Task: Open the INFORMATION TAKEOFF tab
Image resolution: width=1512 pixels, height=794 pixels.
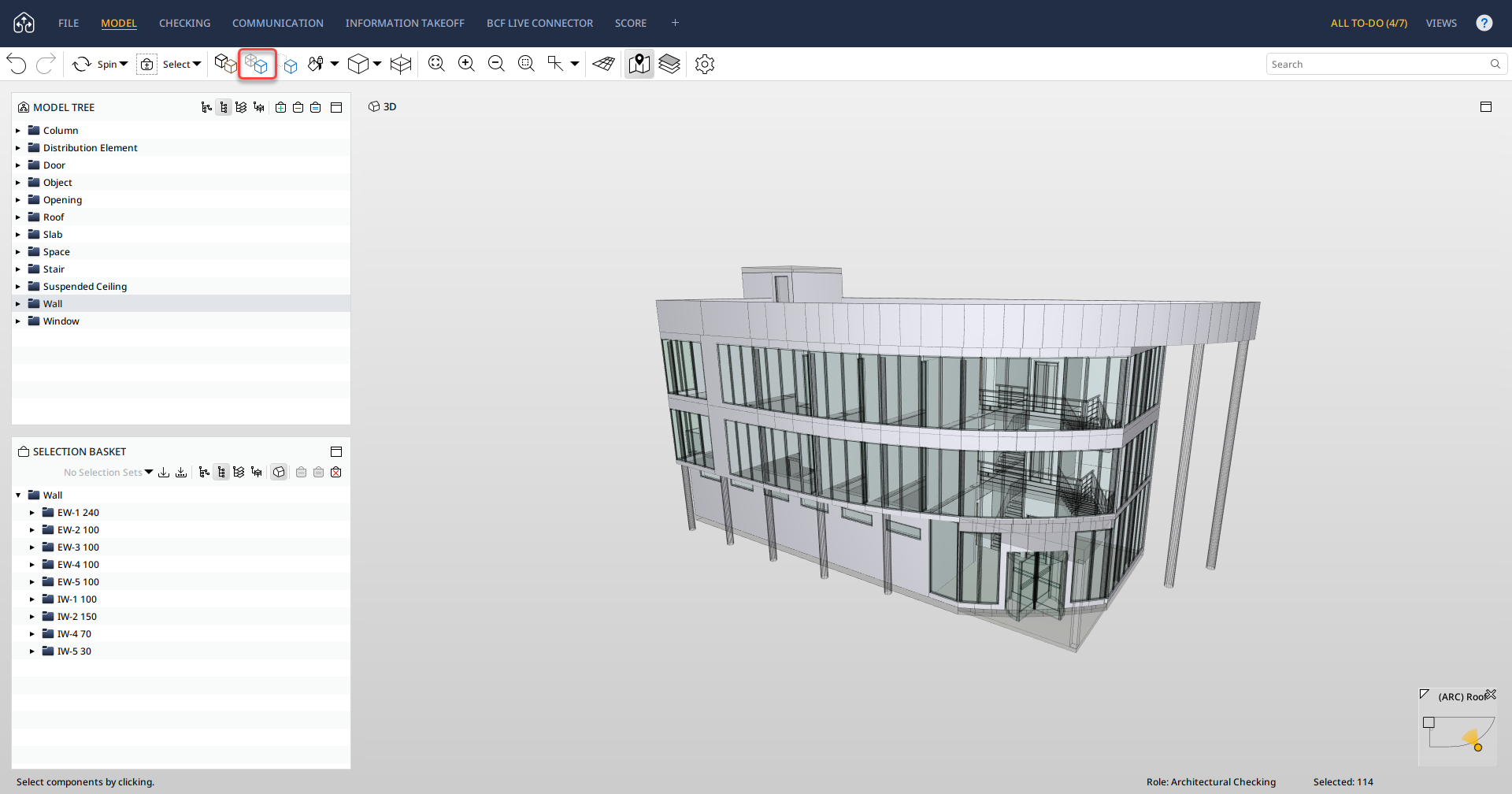Action: pos(405,23)
